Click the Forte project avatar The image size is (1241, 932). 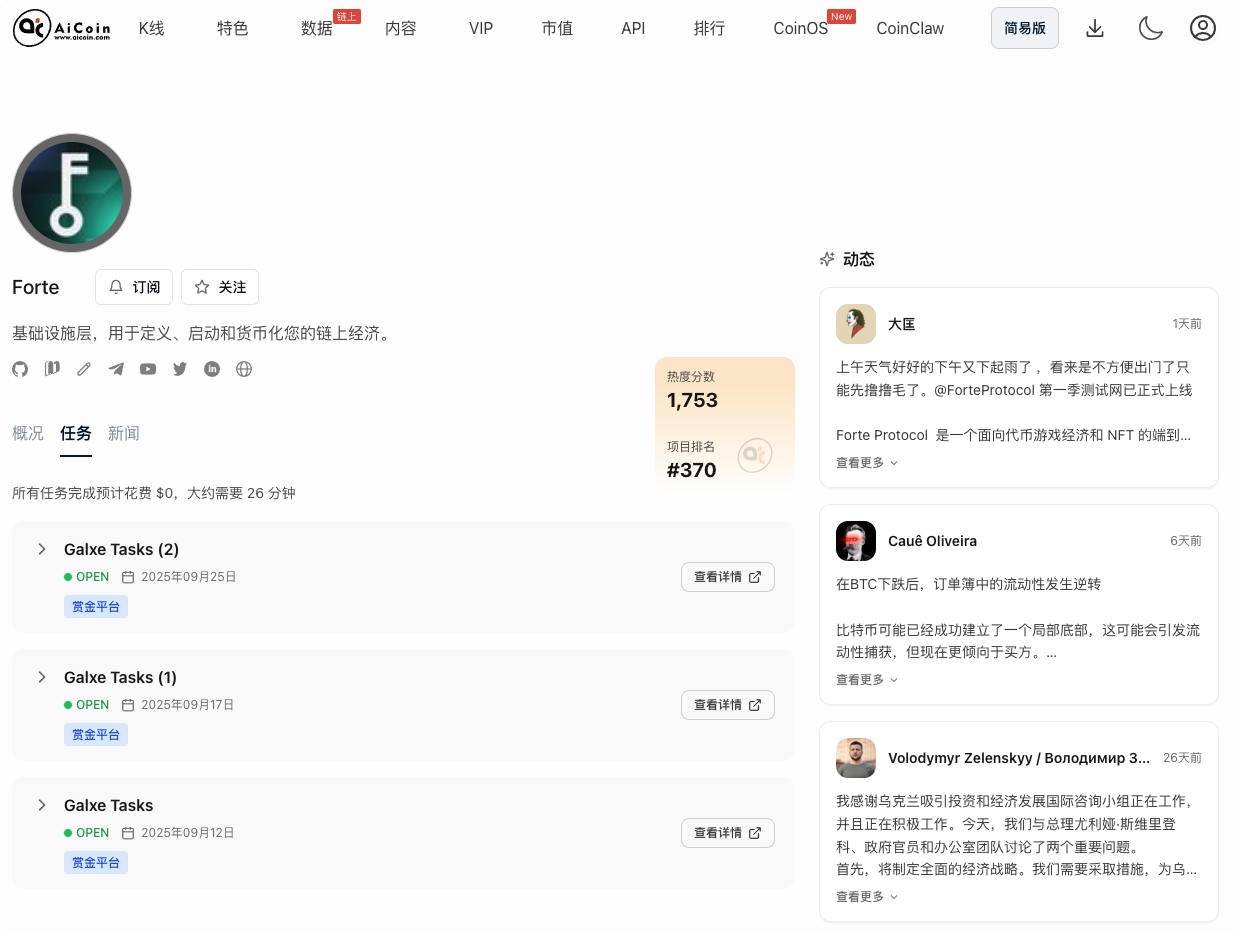pos(72,193)
